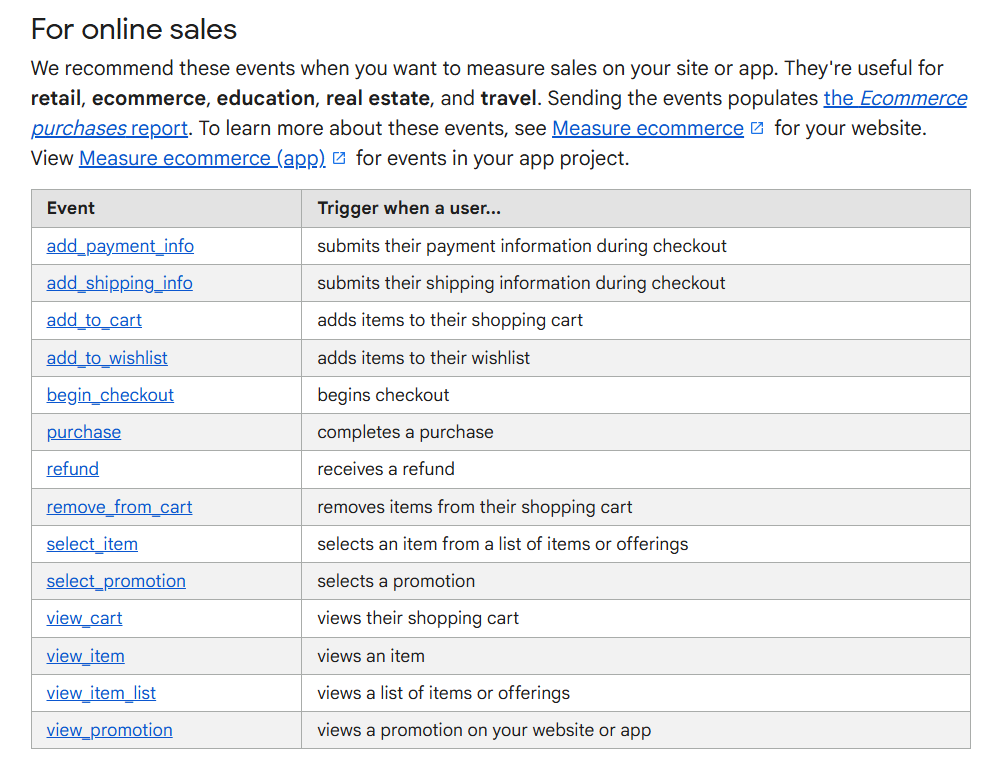
Task: Click the view_cart event link
Action: pyautogui.click(x=84, y=618)
